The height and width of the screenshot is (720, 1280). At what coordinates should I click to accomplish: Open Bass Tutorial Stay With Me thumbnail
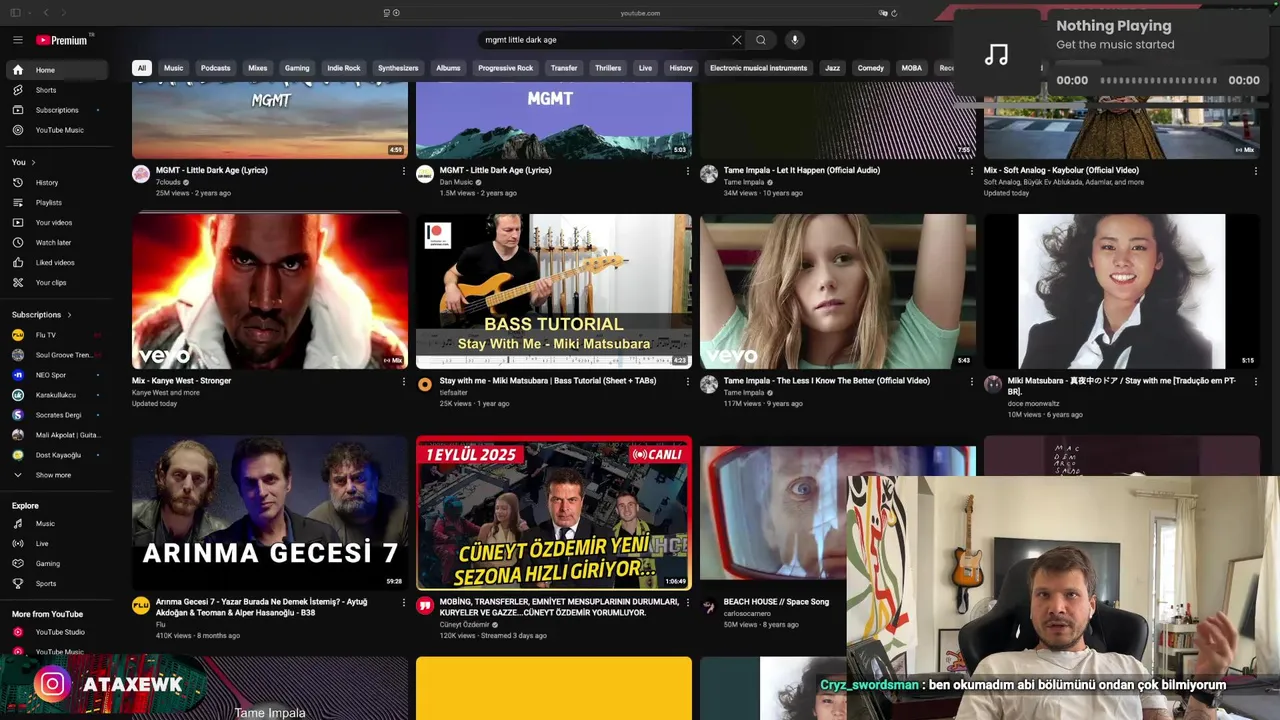click(554, 291)
